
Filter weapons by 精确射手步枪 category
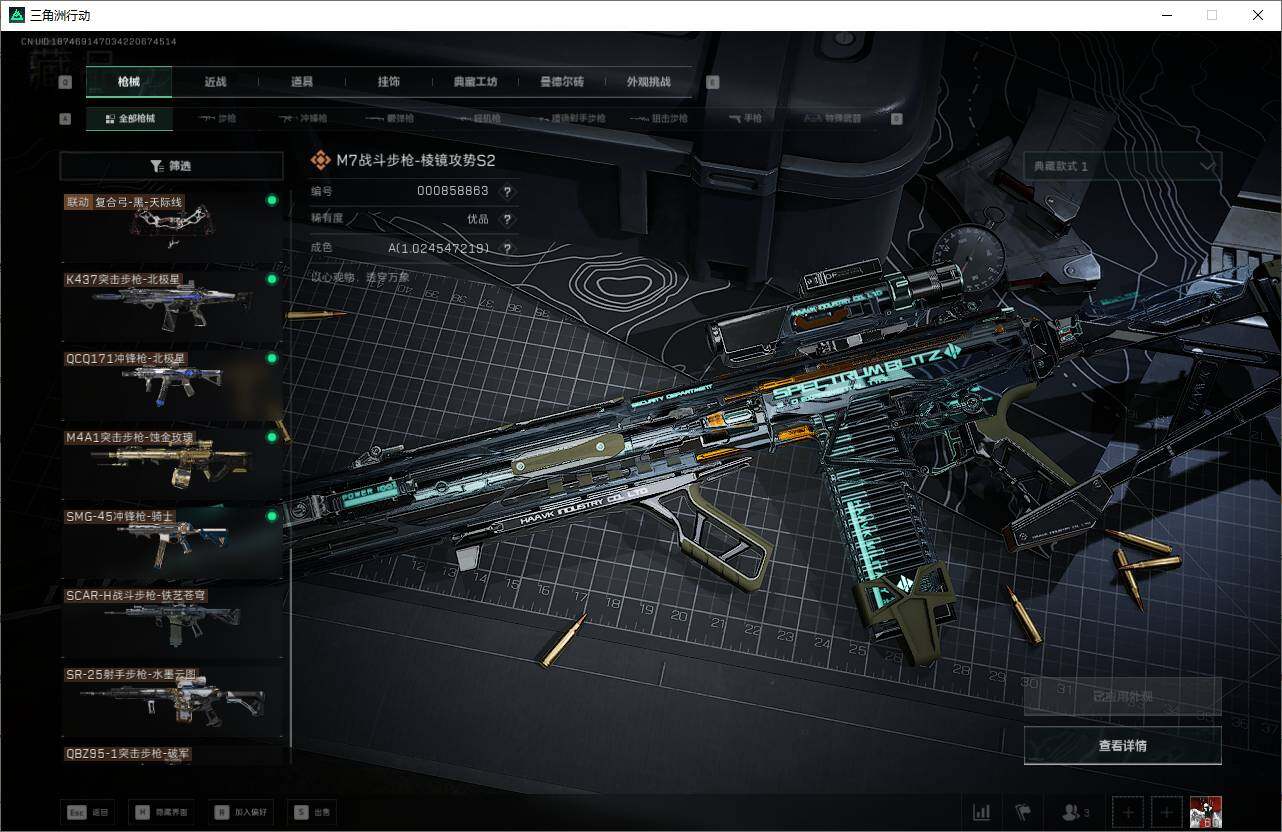tap(570, 118)
